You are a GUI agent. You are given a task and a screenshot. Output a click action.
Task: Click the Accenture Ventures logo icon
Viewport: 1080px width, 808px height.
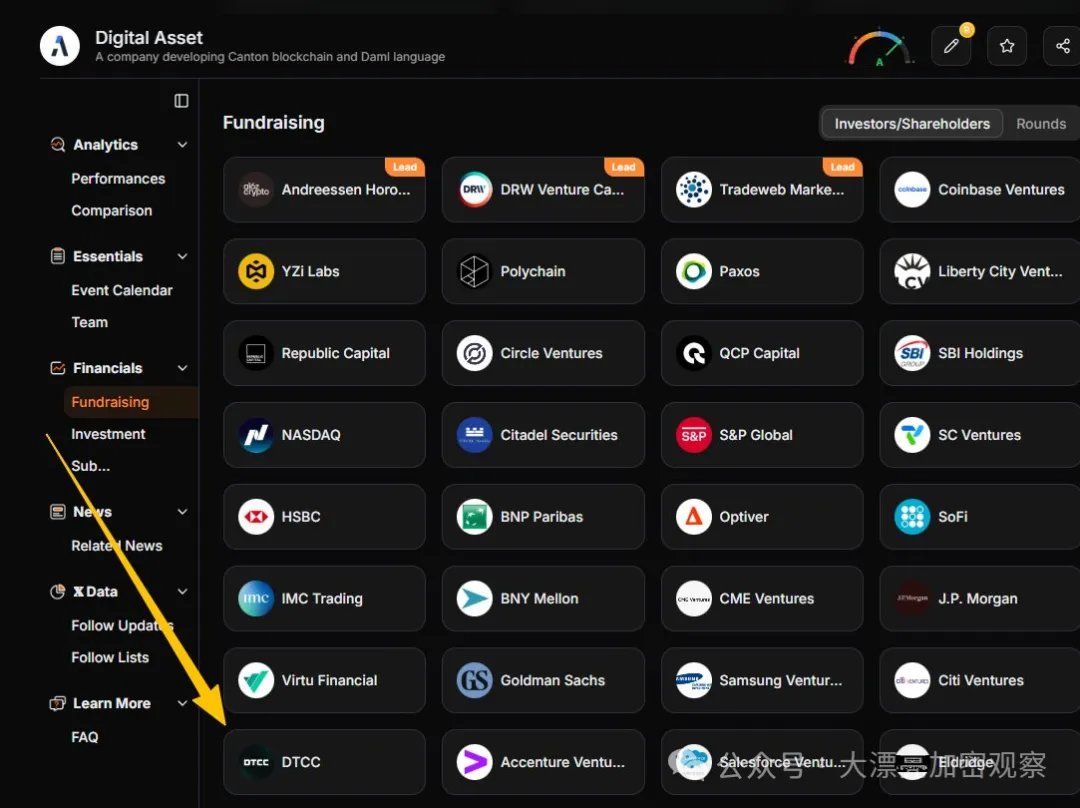pos(475,763)
